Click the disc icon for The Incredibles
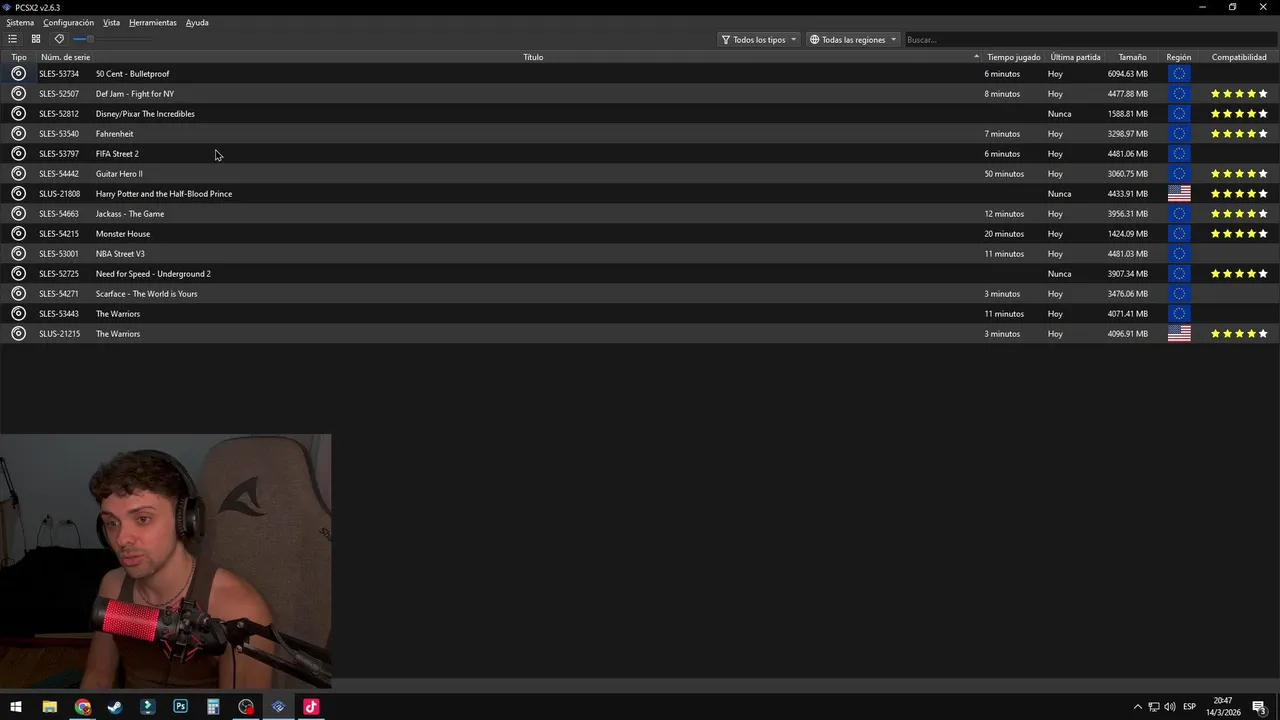This screenshot has width=1280, height=720. pos(18,113)
